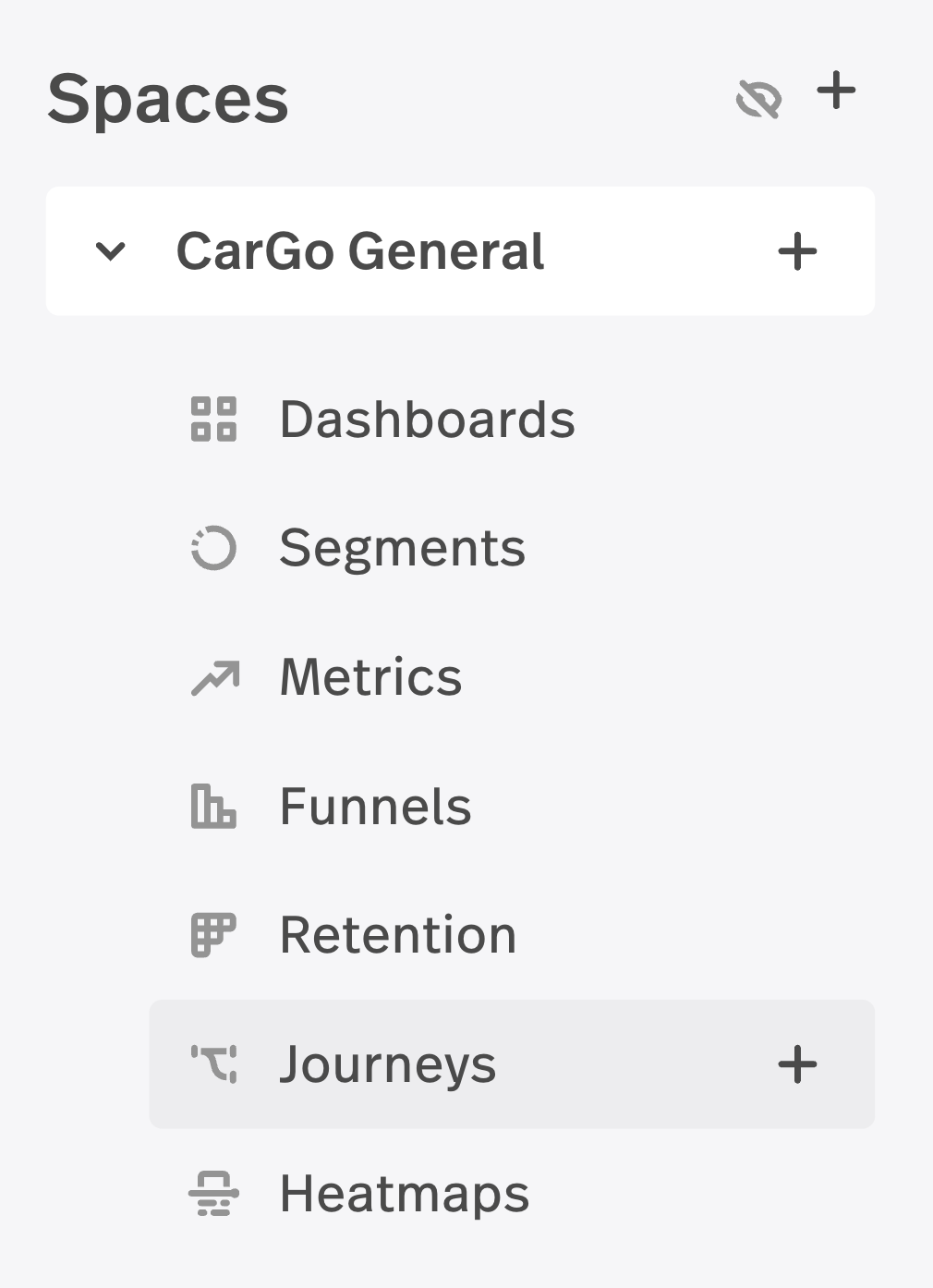Toggle hidden spaces visibility eye icon

click(758, 98)
